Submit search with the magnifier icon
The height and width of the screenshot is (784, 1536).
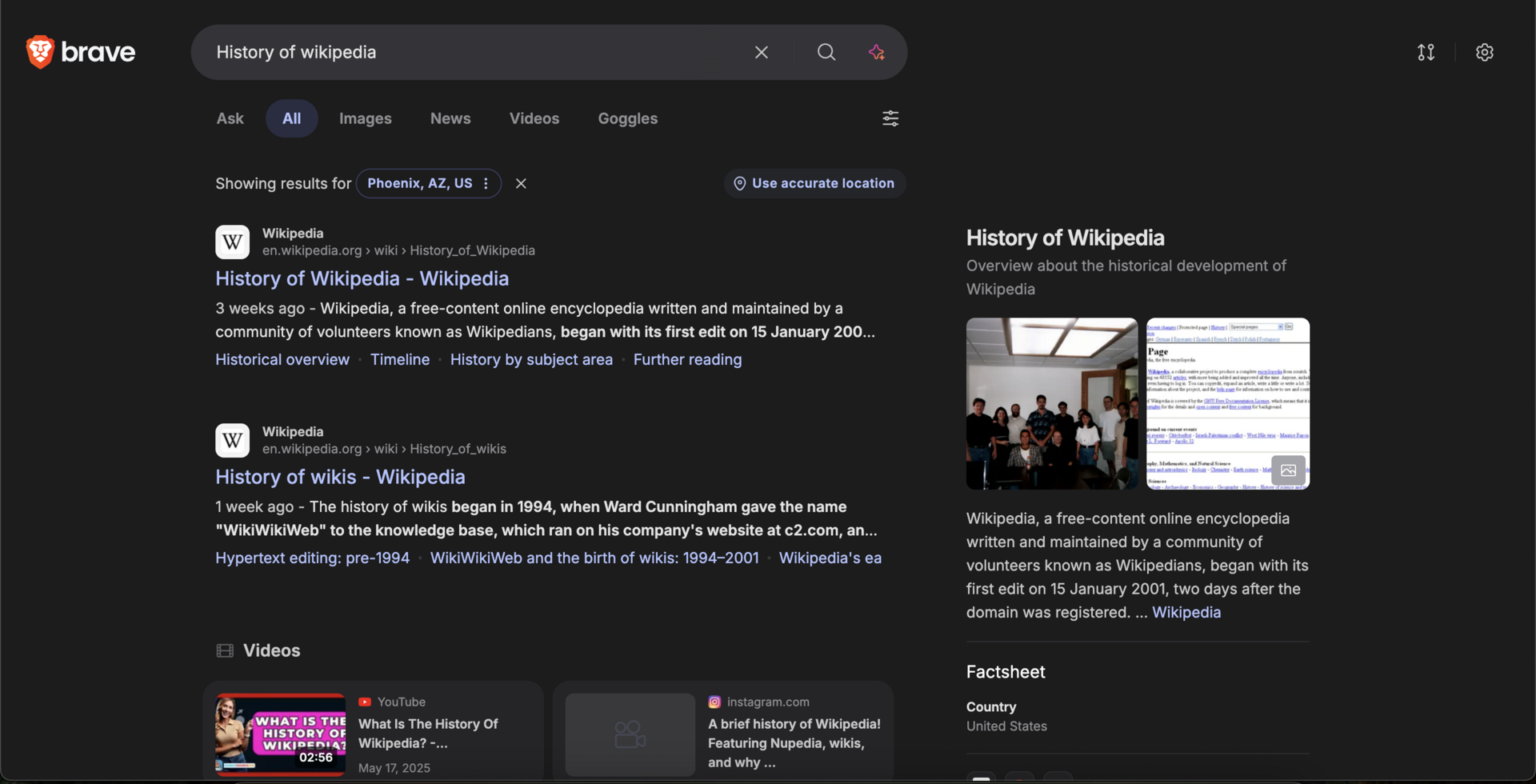pyautogui.click(x=826, y=52)
